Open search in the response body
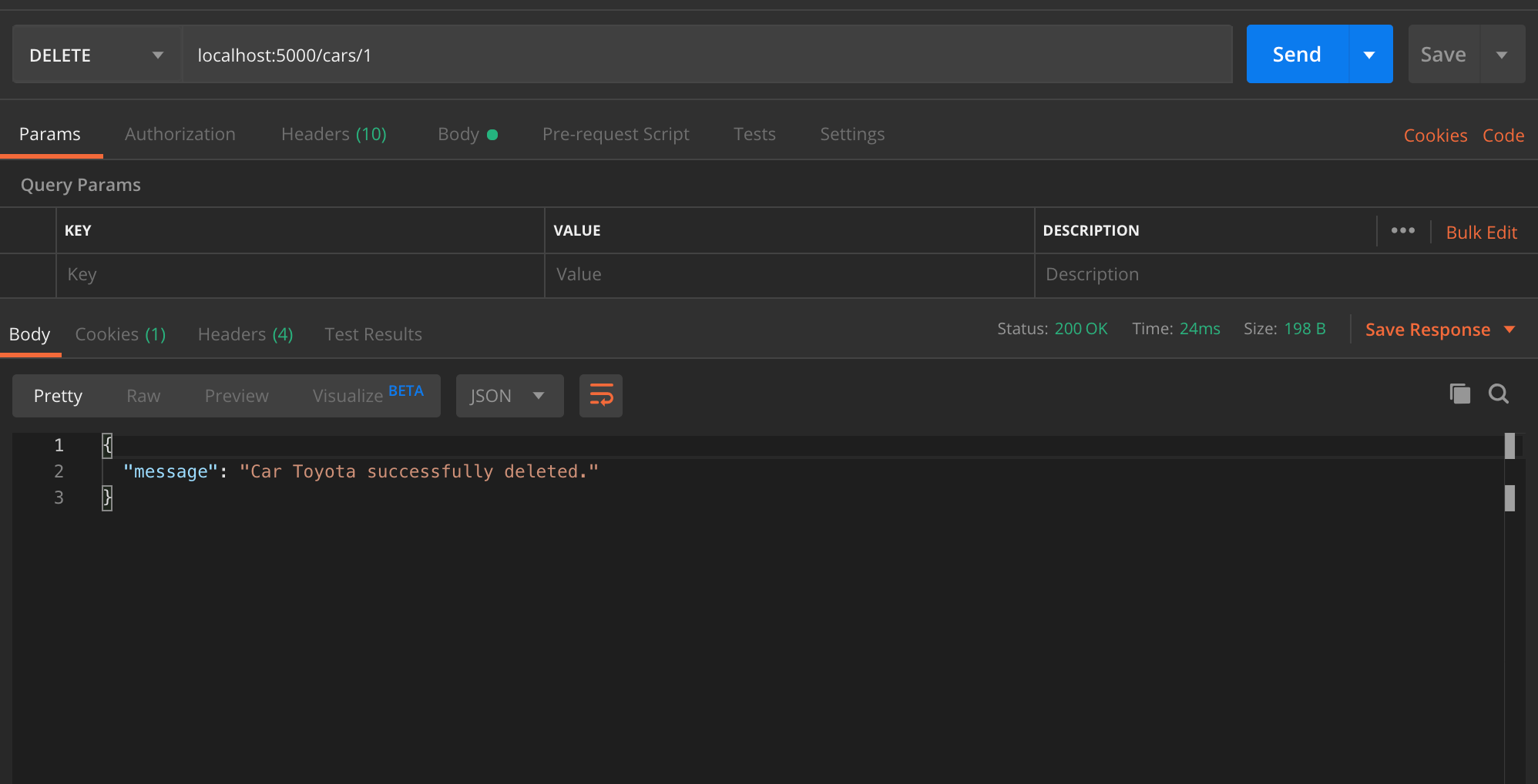Image resolution: width=1538 pixels, height=784 pixels. pos(1499,394)
